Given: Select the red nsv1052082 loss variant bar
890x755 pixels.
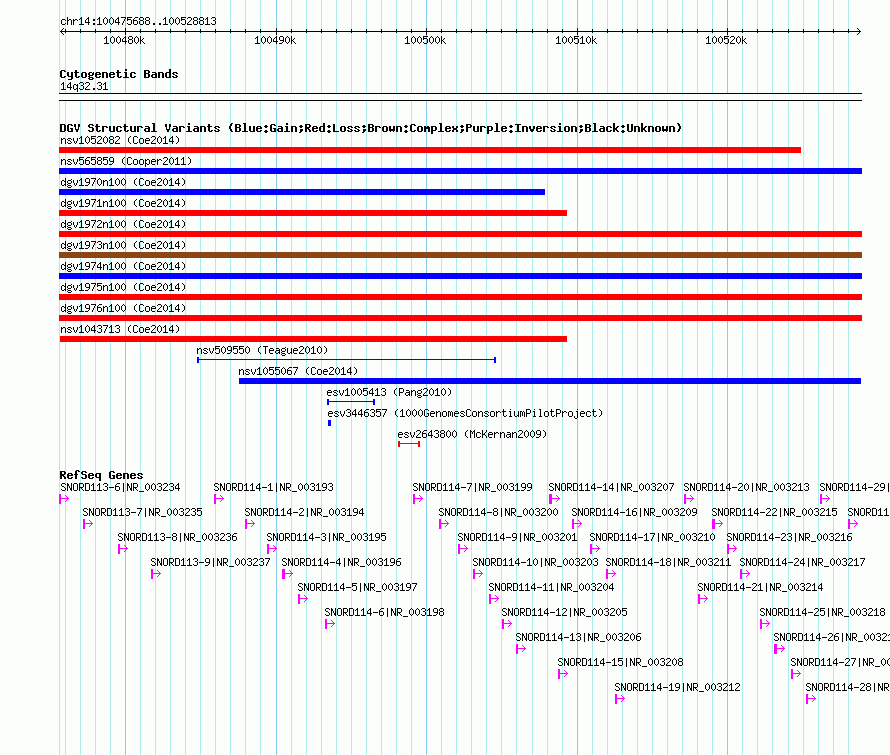Looking at the screenshot, I should 430,150.
